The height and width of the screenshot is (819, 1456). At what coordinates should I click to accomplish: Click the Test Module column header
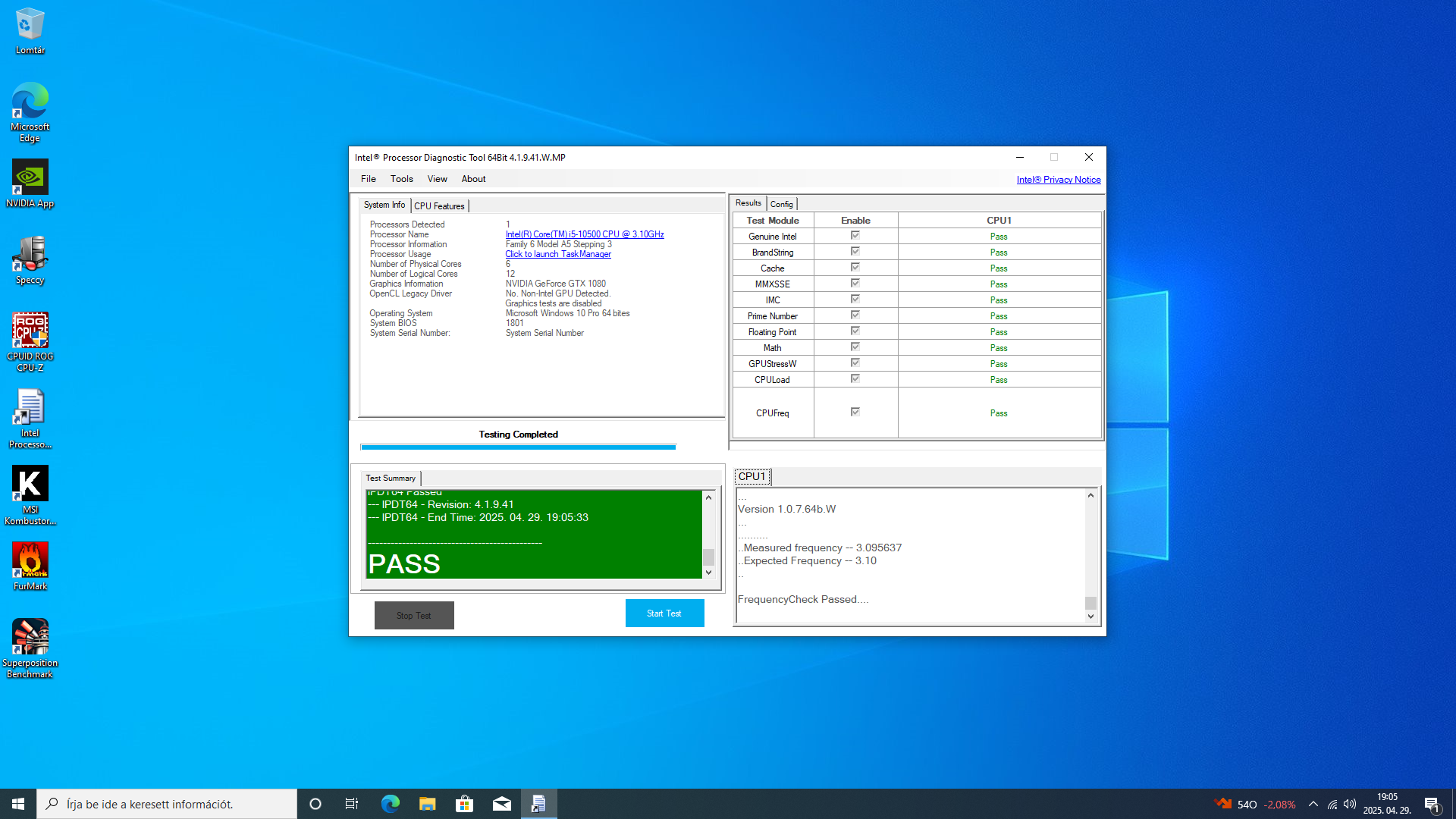pyautogui.click(x=773, y=221)
